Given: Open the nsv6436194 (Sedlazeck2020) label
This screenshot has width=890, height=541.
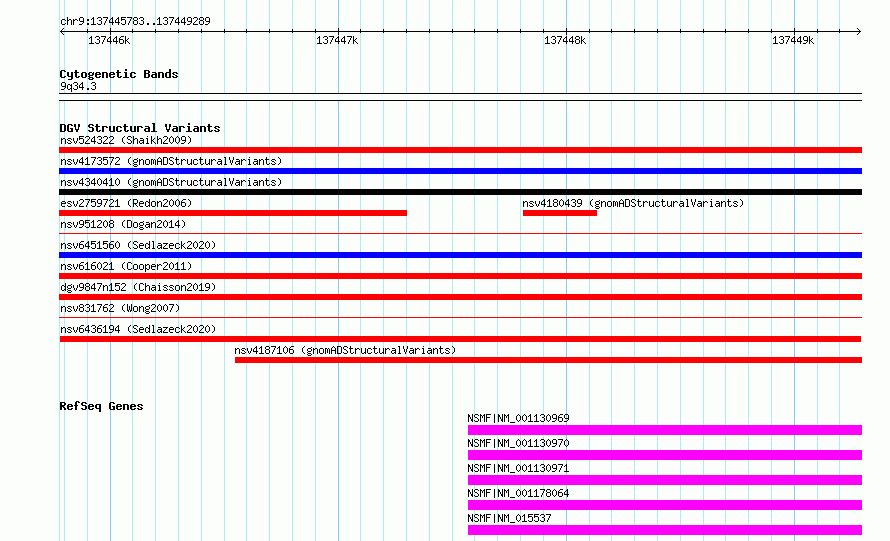Looking at the screenshot, I should pyautogui.click(x=138, y=329).
